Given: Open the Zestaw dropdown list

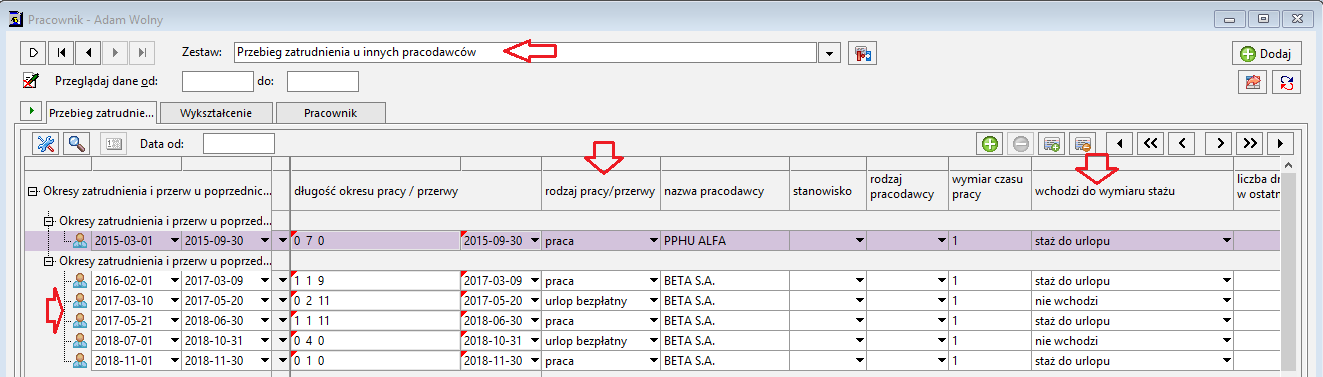Looking at the screenshot, I should point(830,53).
